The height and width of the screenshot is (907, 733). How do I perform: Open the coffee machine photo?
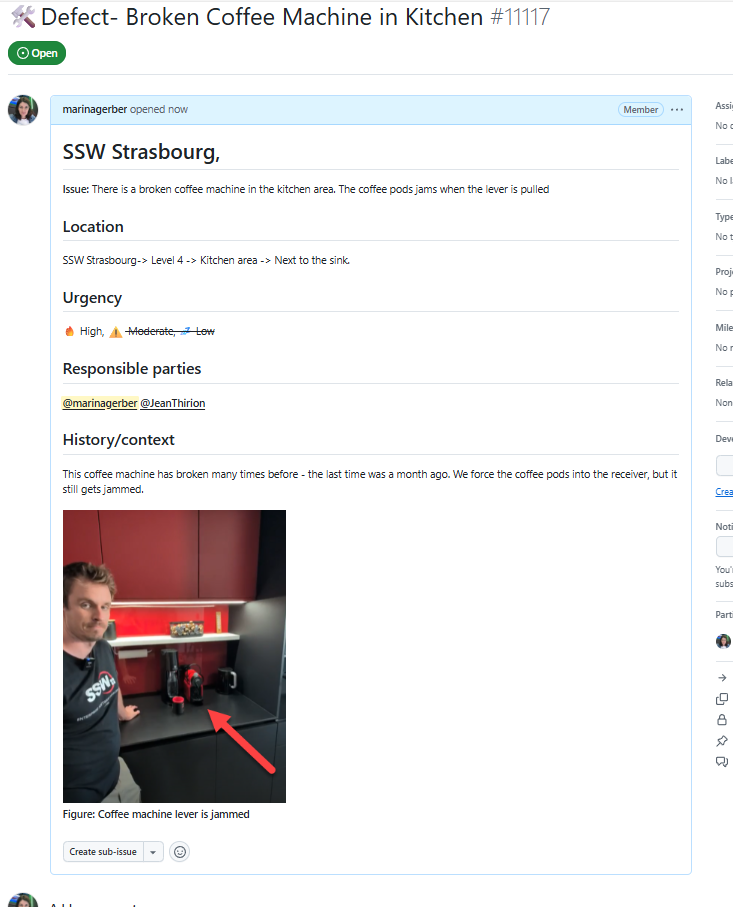click(174, 656)
